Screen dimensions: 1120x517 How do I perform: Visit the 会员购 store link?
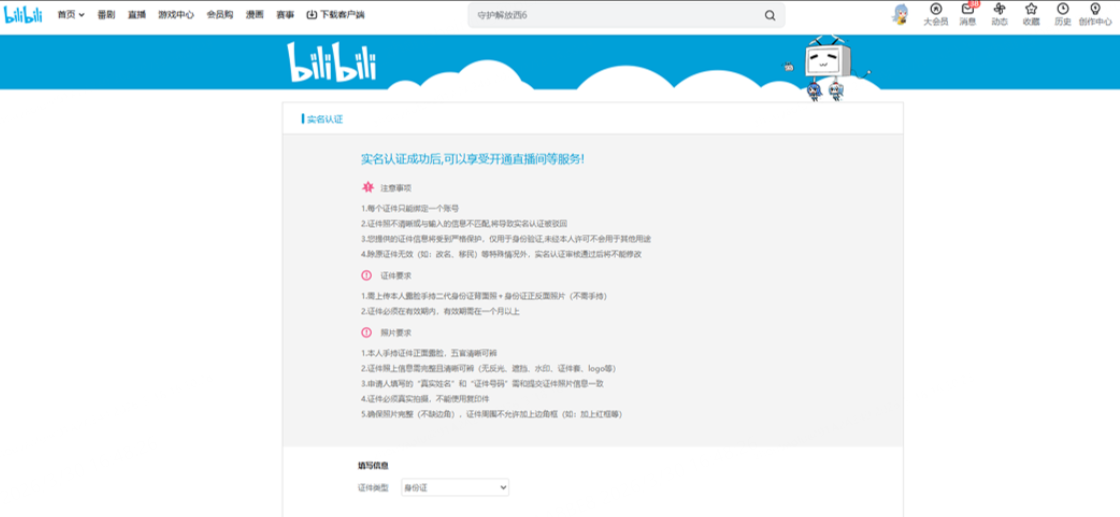click(x=220, y=15)
